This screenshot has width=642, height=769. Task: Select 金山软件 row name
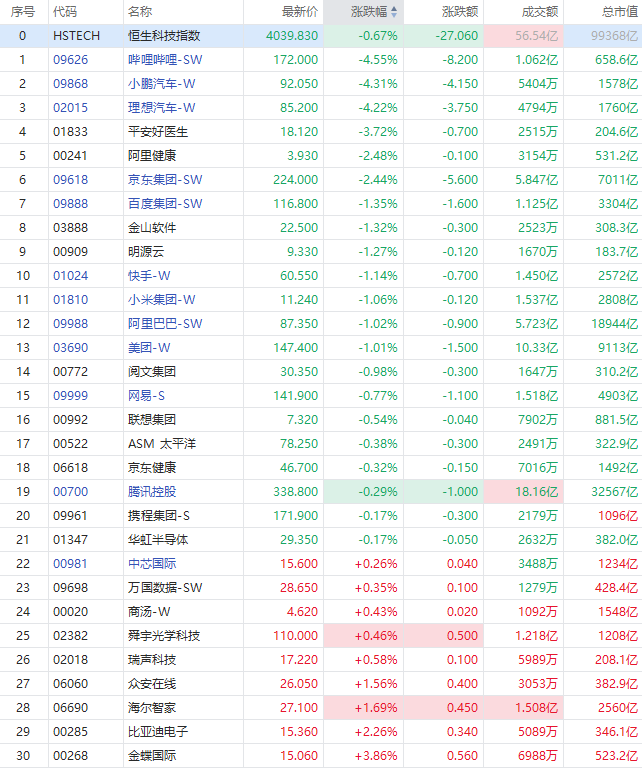tap(152, 228)
